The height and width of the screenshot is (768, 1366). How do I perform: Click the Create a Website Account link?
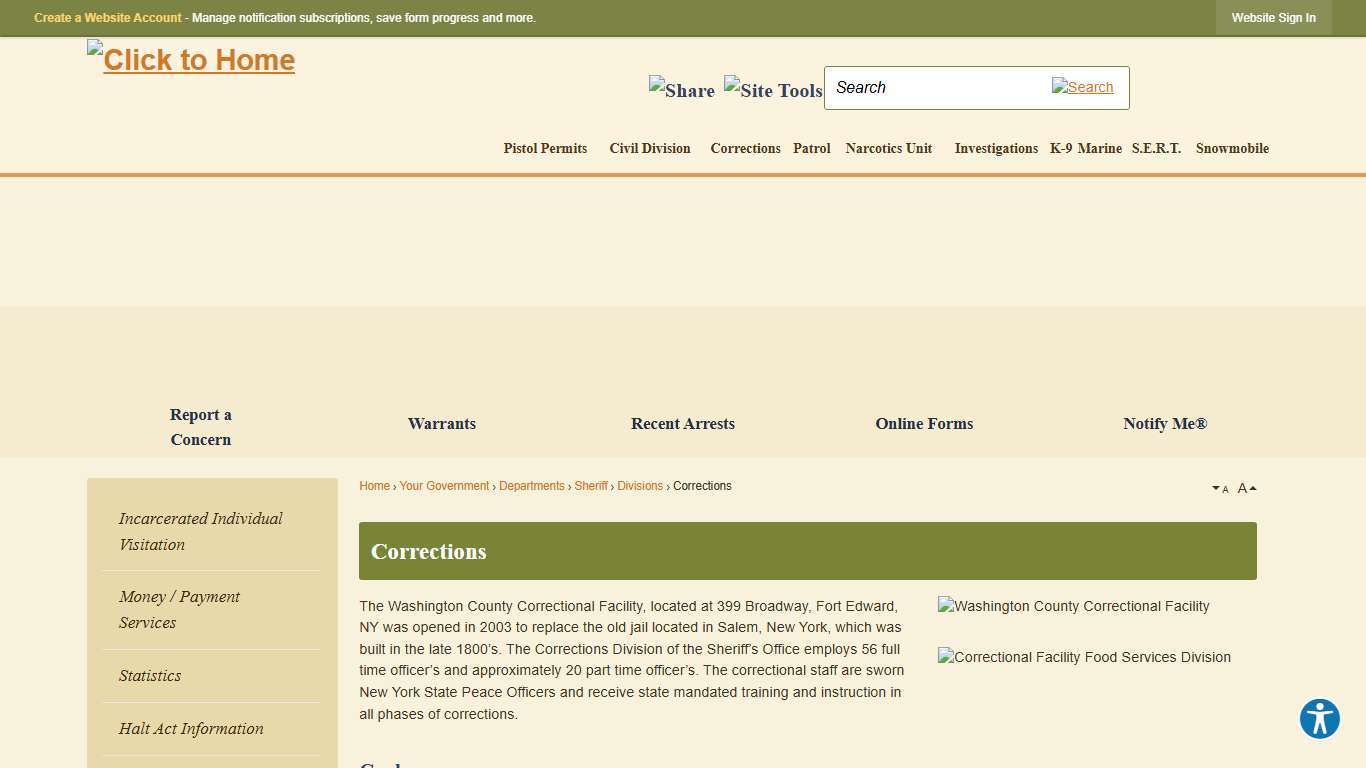pos(107,17)
